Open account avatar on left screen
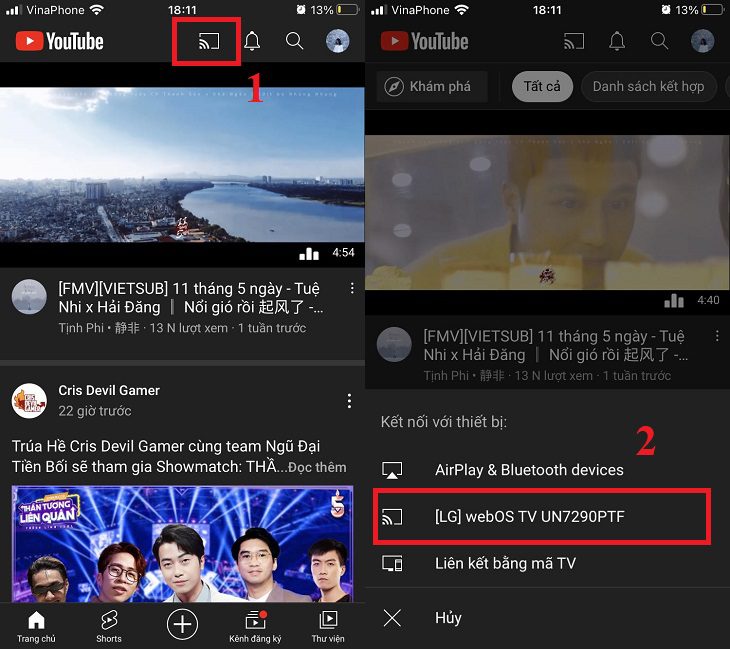730x649 pixels. (x=338, y=41)
